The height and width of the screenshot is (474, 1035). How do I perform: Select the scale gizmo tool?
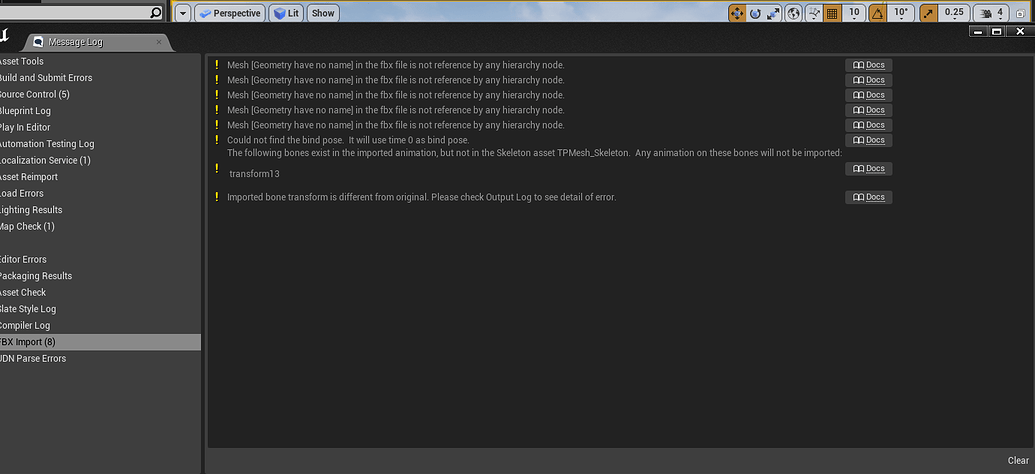point(773,13)
